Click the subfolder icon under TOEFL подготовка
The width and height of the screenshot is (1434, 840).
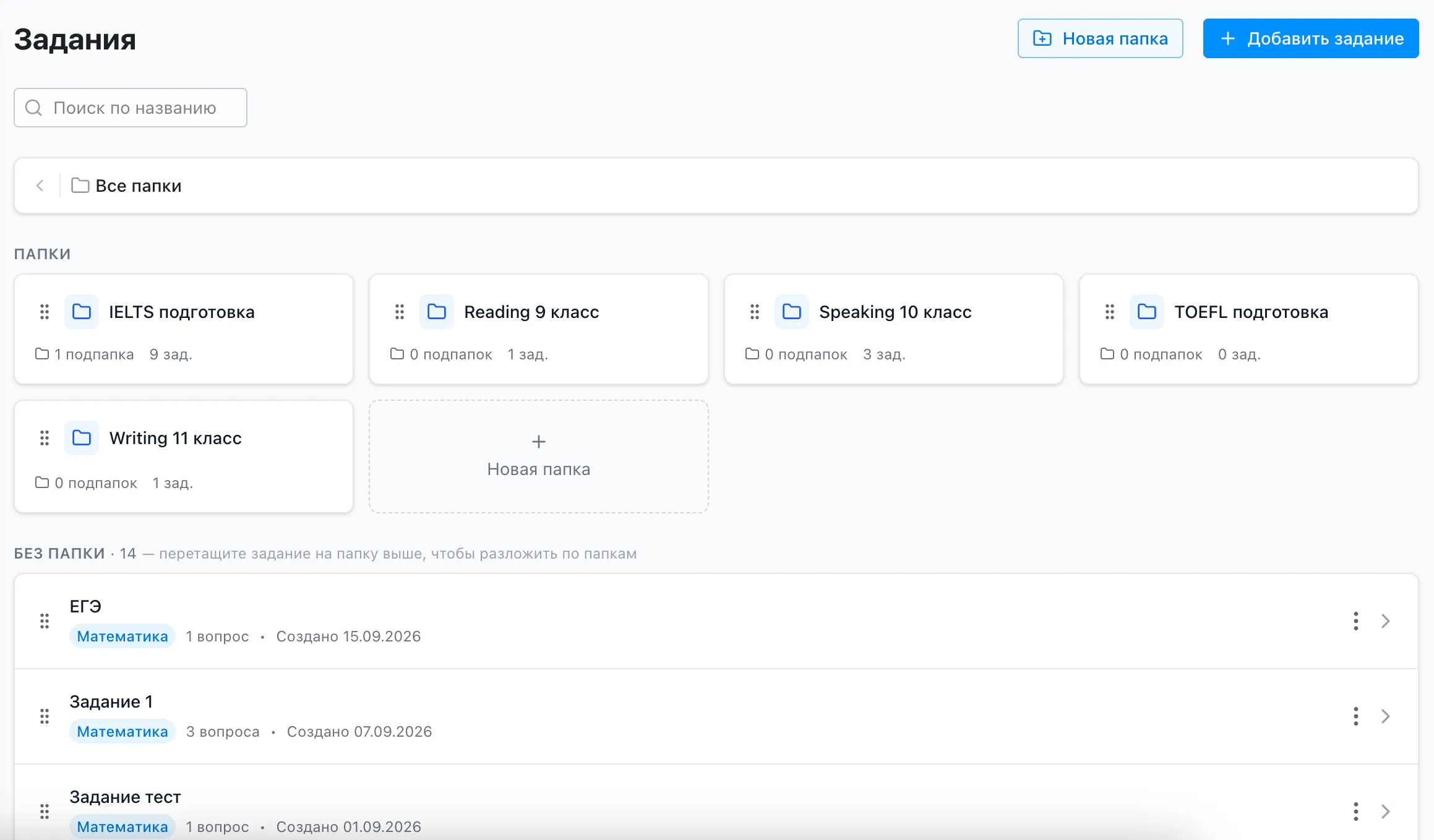click(1107, 354)
